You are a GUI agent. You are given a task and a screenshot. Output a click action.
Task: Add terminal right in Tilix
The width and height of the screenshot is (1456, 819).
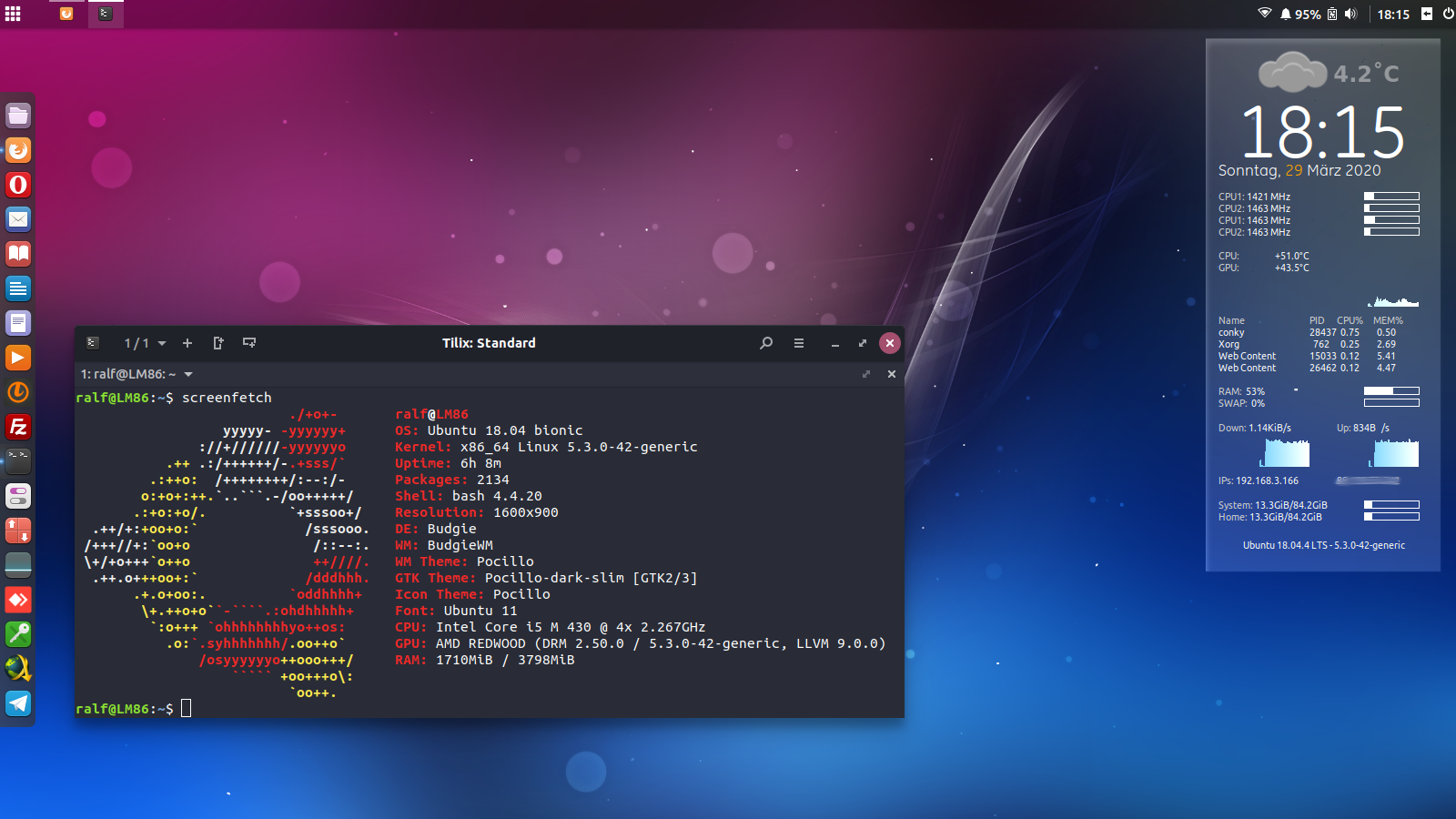[218, 343]
